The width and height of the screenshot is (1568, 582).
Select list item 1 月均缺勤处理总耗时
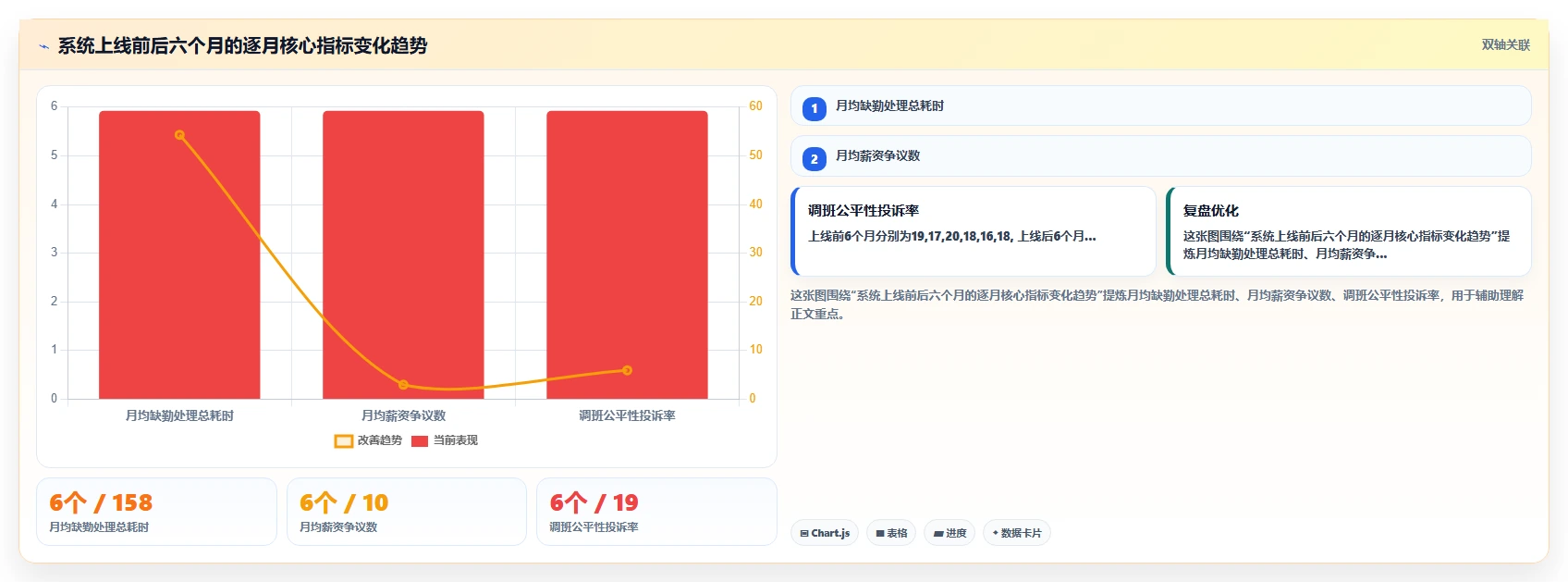(x=1160, y=106)
